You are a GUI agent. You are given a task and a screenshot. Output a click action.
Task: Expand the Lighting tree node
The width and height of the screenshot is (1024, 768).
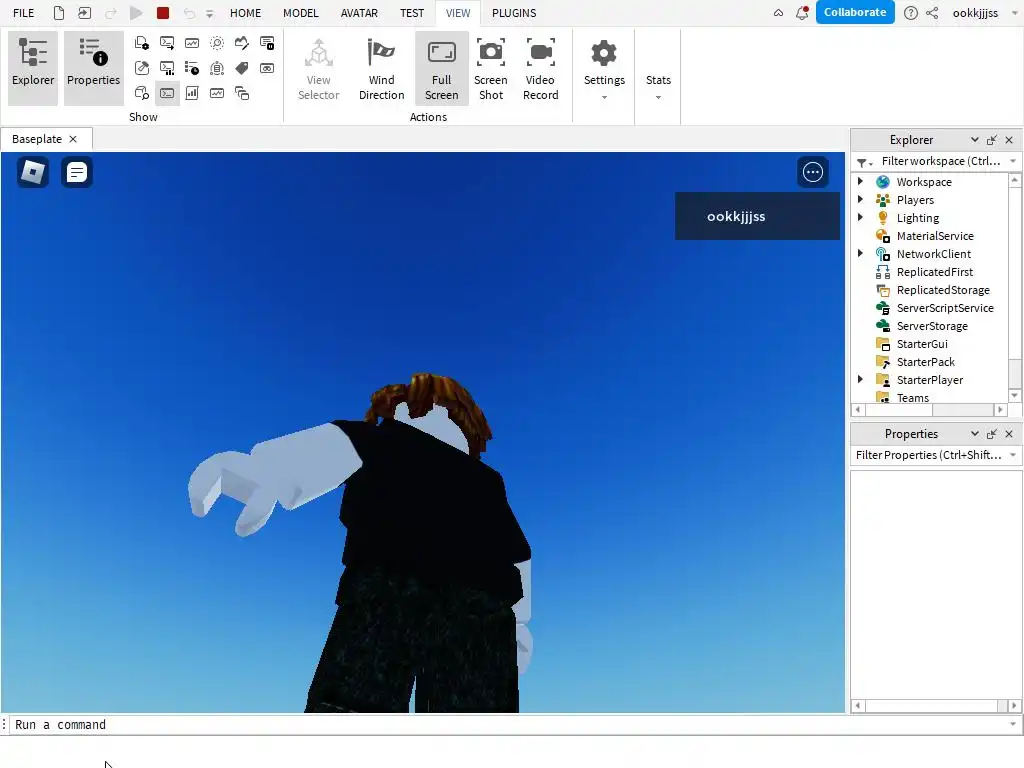860,217
